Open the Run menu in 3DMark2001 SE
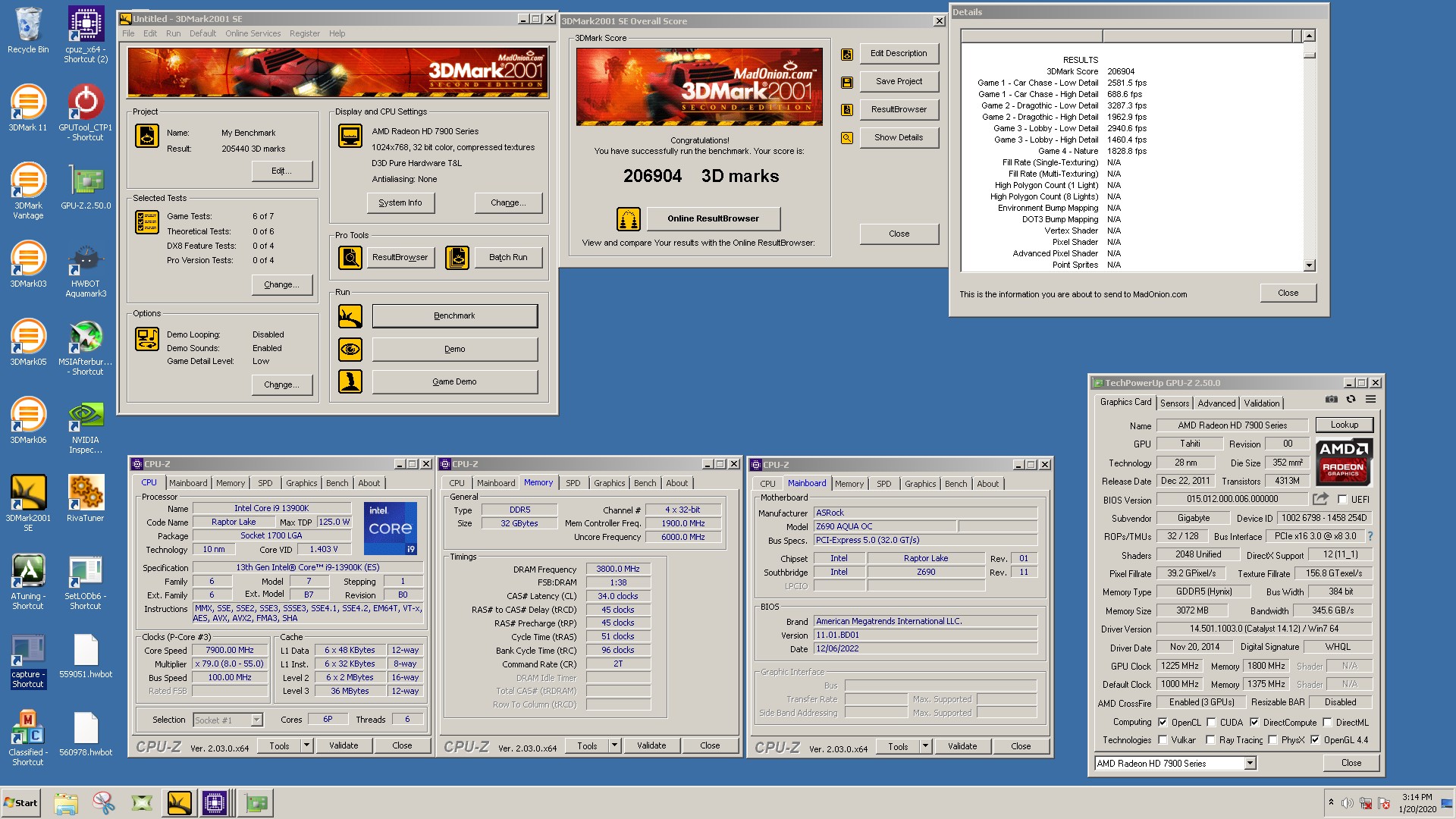This screenshot has height=819, width=1456. click(x=173, y=33)
